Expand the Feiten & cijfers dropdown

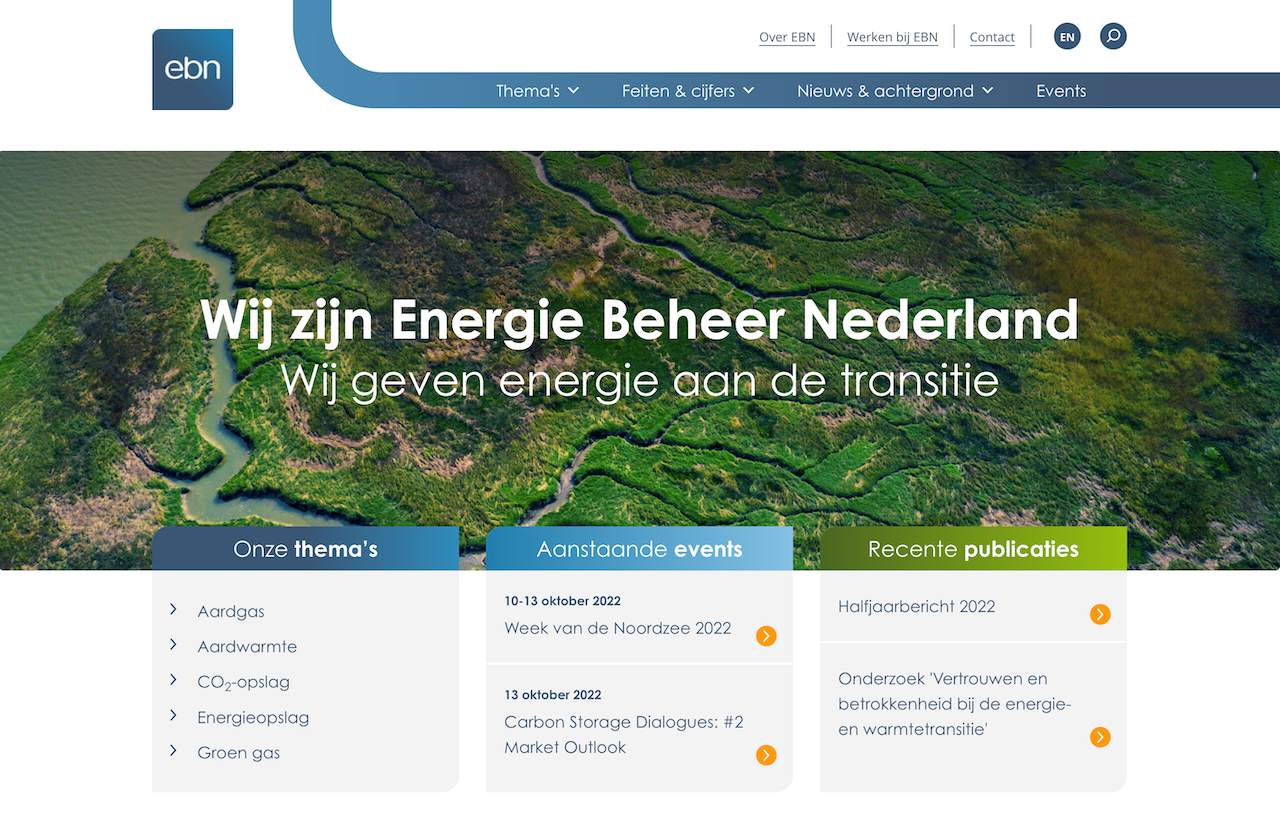(x=687, y=90)
